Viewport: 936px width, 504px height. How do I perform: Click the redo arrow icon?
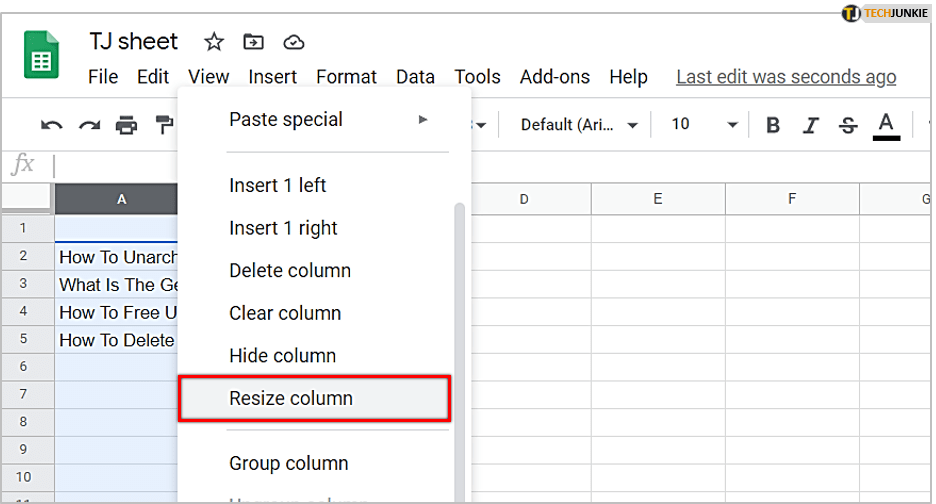click(x=89, y=125)
